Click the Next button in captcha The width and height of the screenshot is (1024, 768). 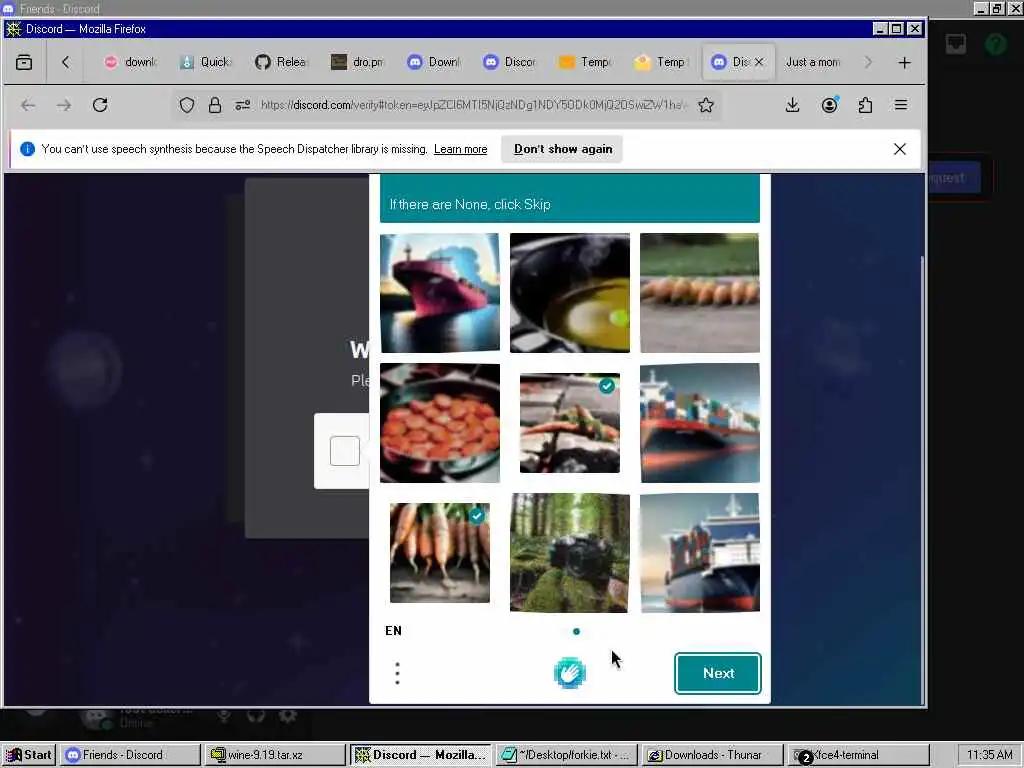[718, 673]
